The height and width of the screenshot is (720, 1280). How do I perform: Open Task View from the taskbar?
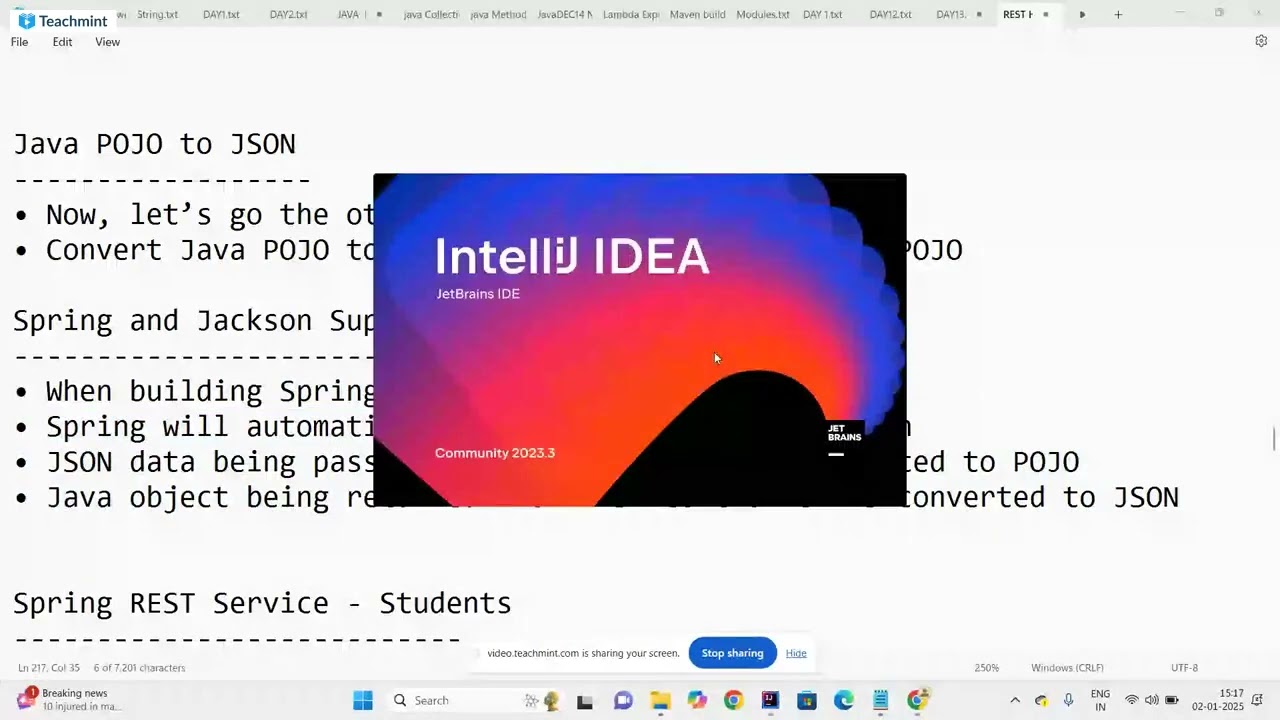click(x=585, y=701)
